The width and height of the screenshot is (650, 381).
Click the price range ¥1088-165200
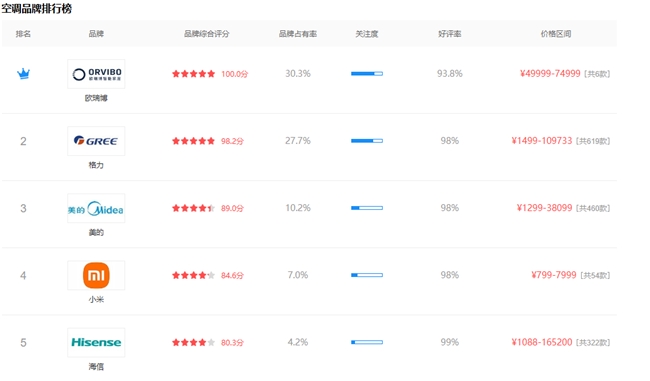tap(542, 342)
